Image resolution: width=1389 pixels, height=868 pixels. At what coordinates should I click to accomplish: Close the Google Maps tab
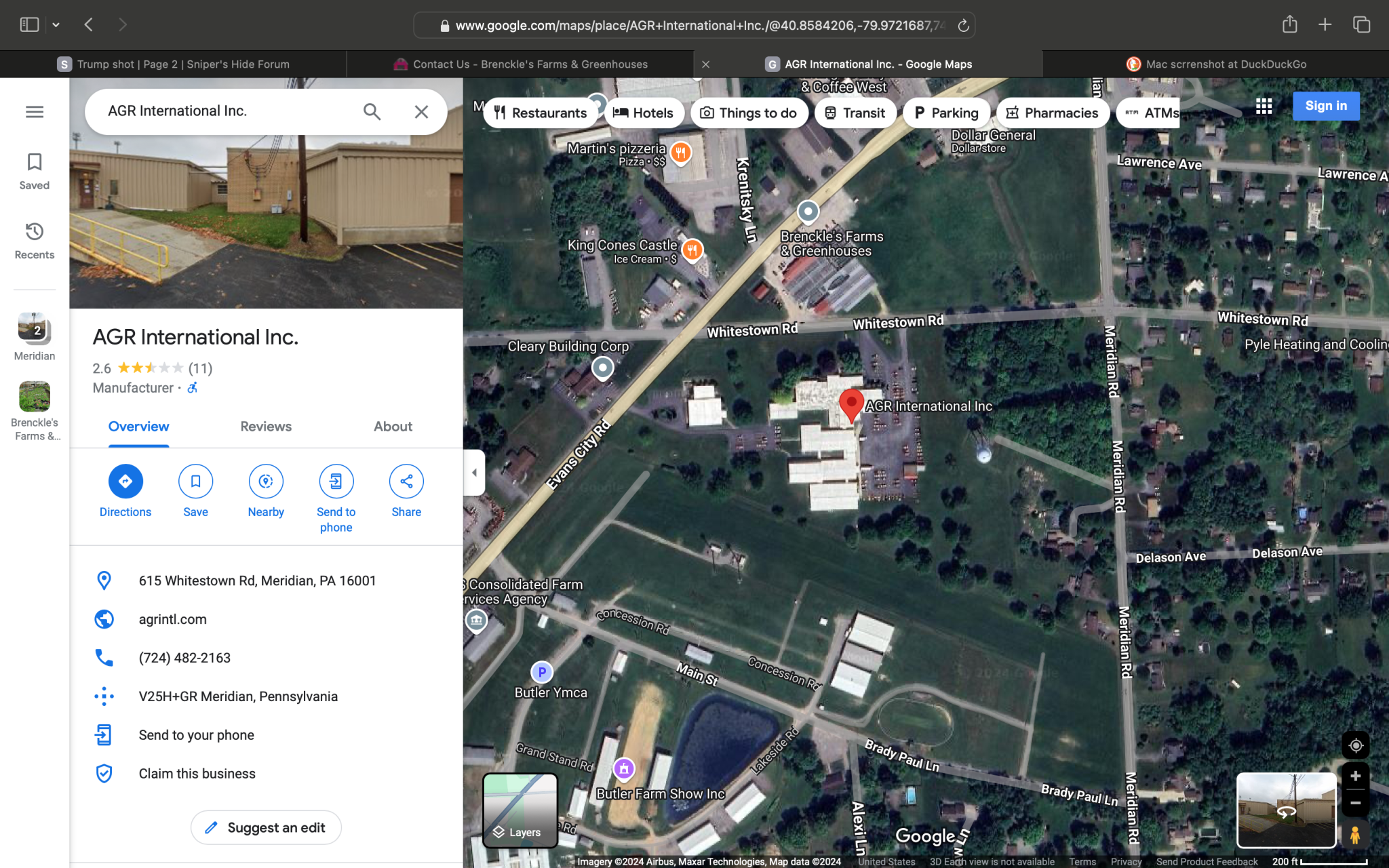point(705,64)
